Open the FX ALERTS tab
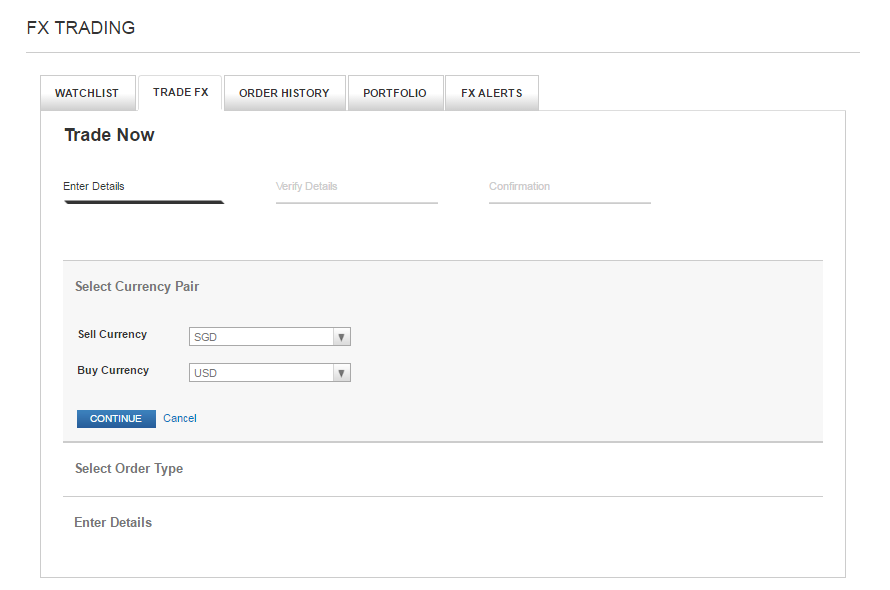Viewport: 890px width, 590px height. [x=491, y=93]
